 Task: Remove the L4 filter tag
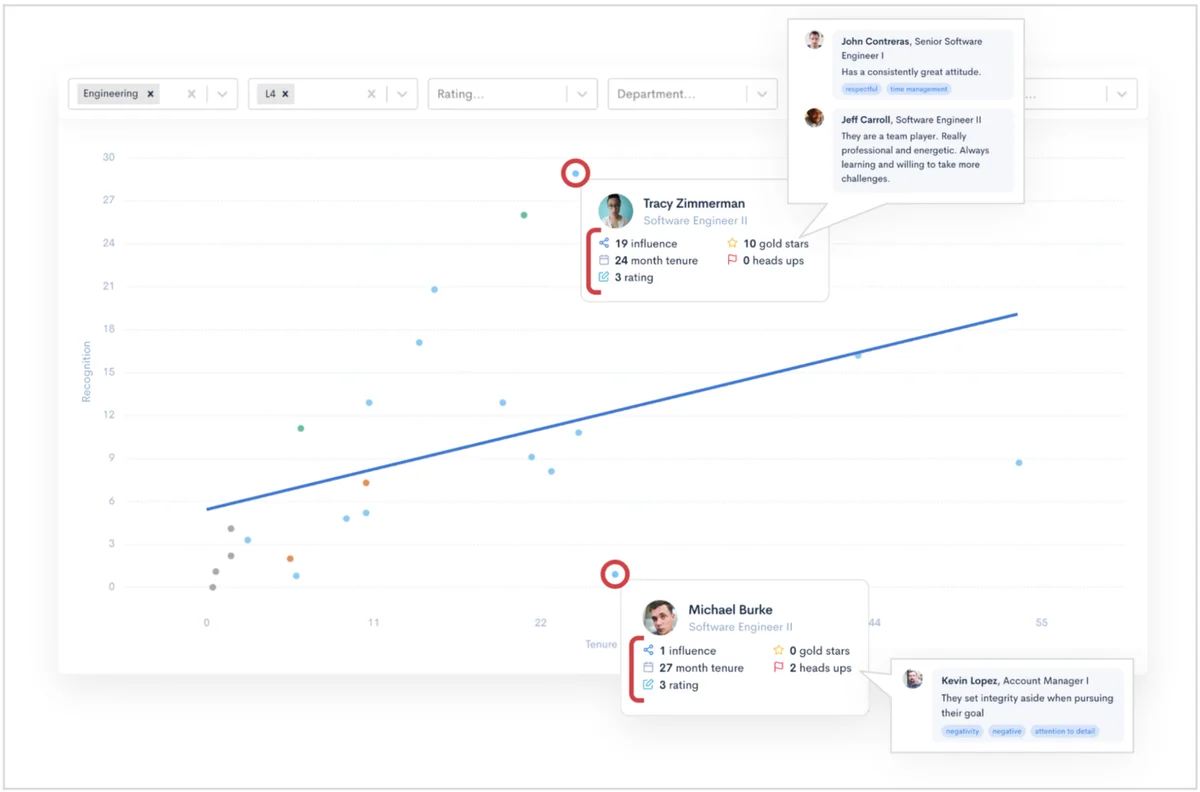(285, 93)
